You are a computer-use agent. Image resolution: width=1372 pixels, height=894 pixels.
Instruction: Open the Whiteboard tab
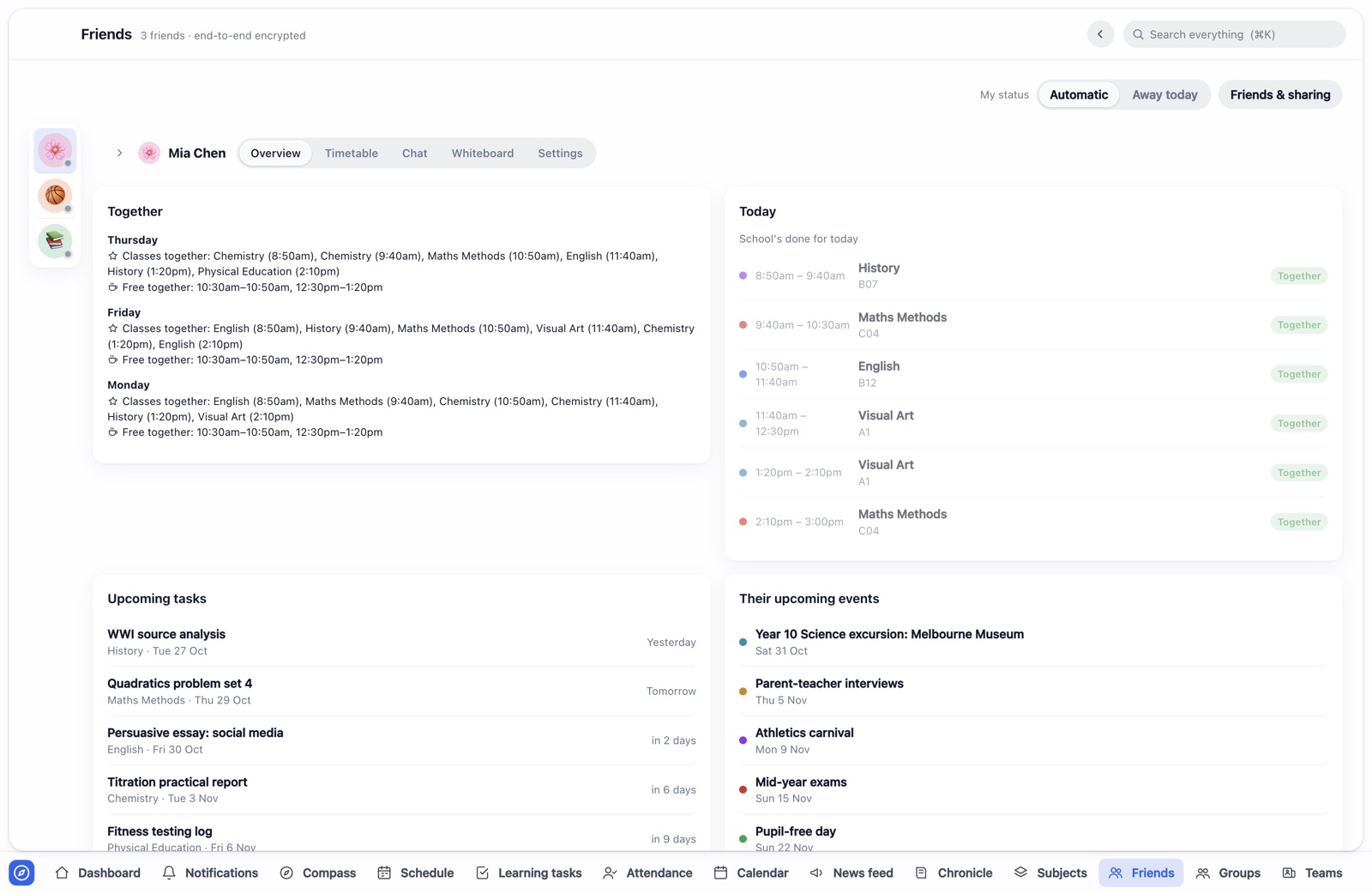coord(483,153)
